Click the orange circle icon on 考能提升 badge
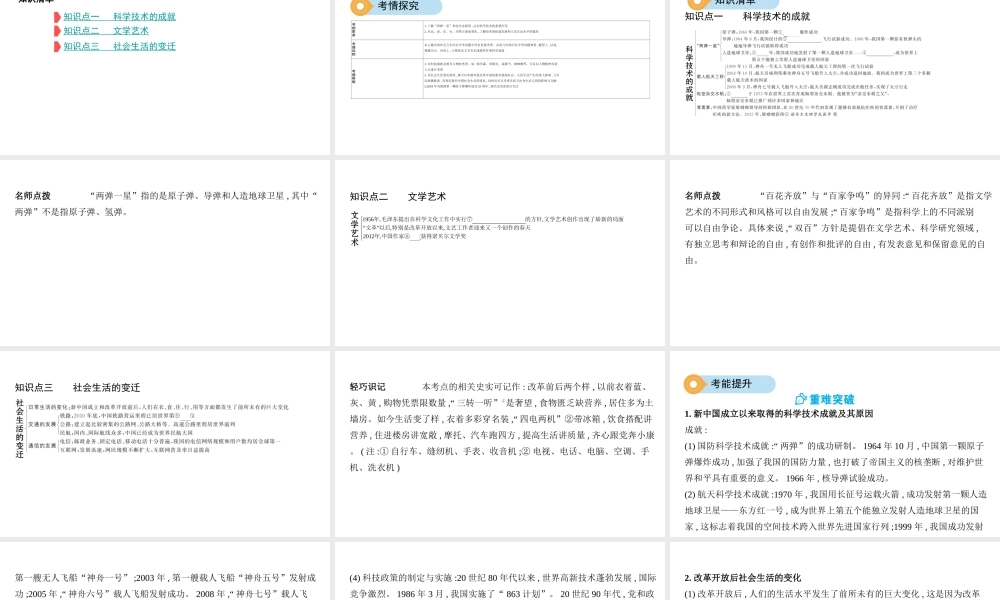 click(694, 384)
